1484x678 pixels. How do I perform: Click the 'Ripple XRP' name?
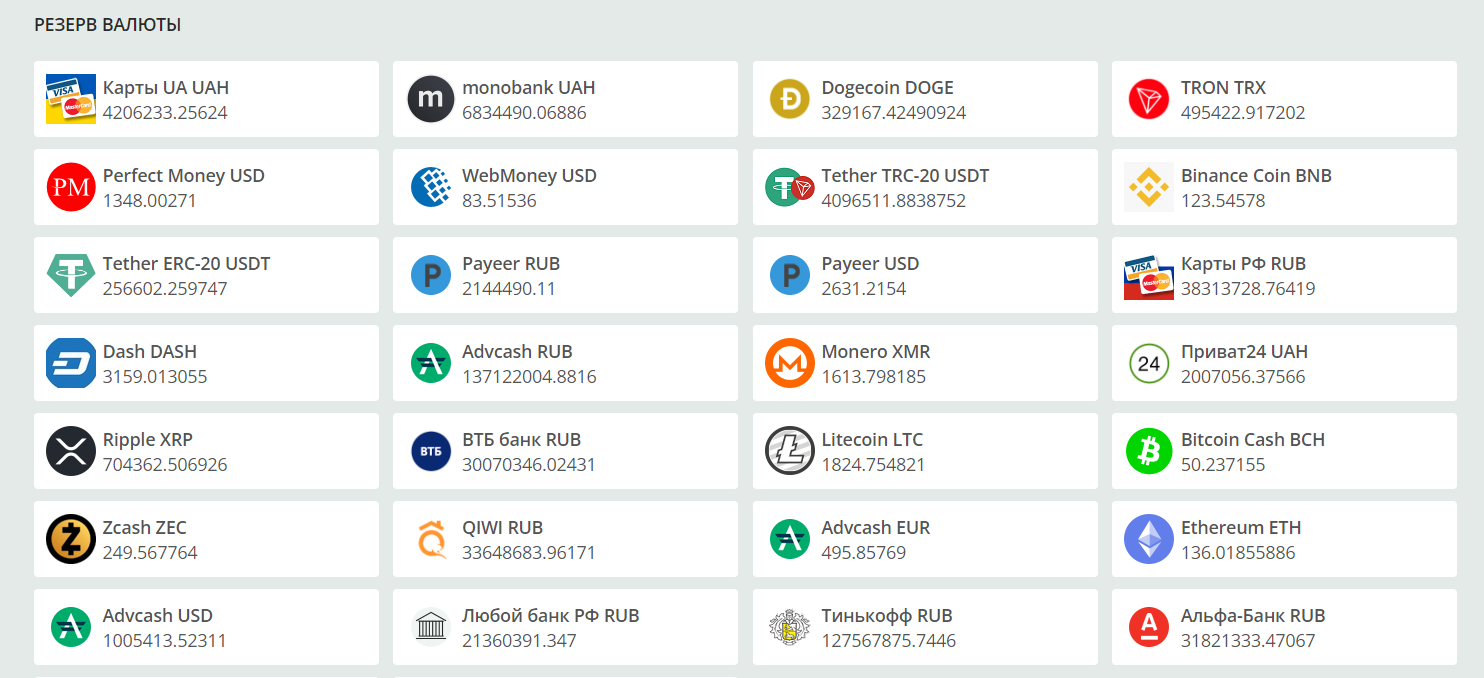[148, 439]
